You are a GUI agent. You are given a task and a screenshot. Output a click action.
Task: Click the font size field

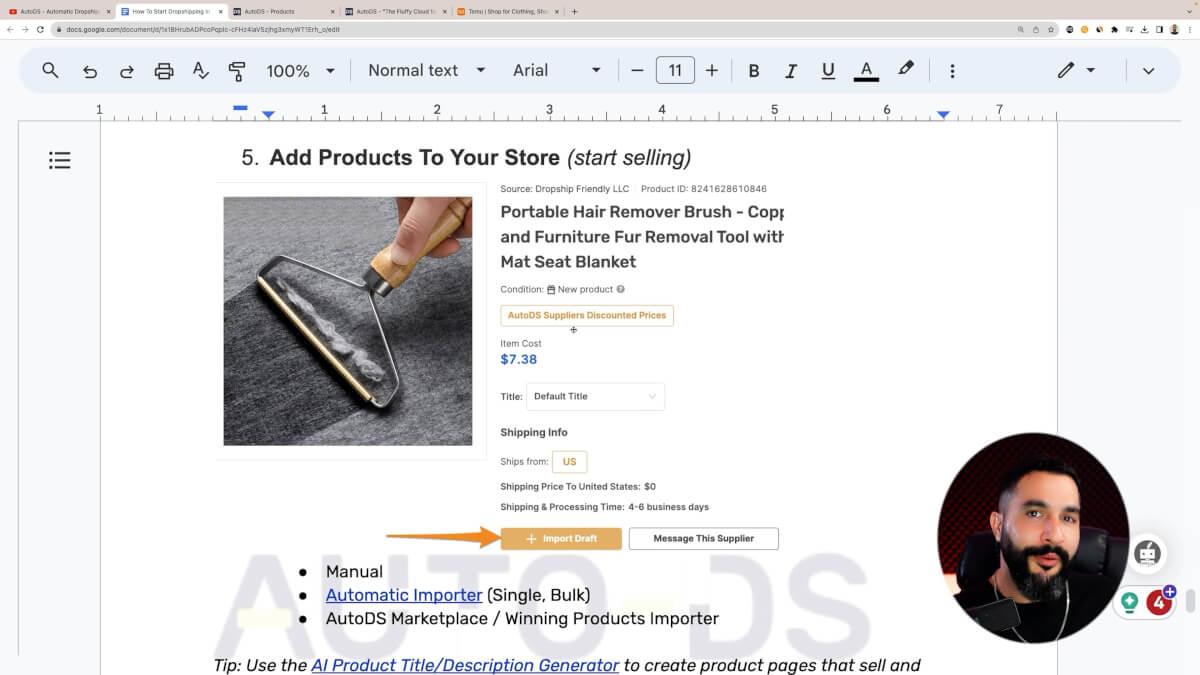tap(675, 70)
